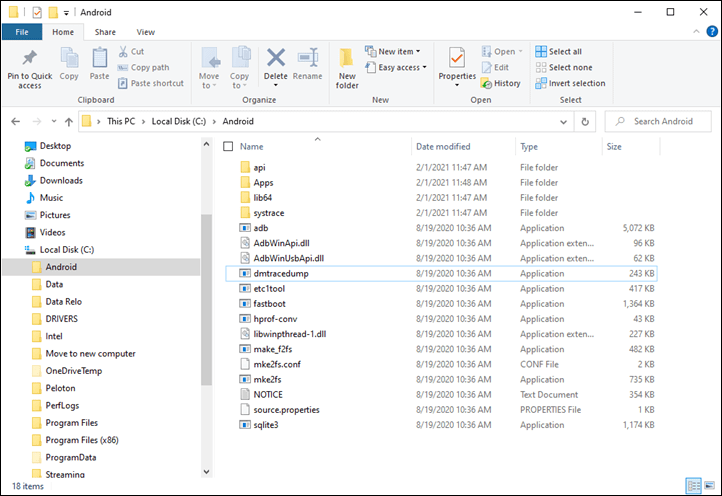
Task: Open recent locations dropdown arrow
Action: pos(54,122)
